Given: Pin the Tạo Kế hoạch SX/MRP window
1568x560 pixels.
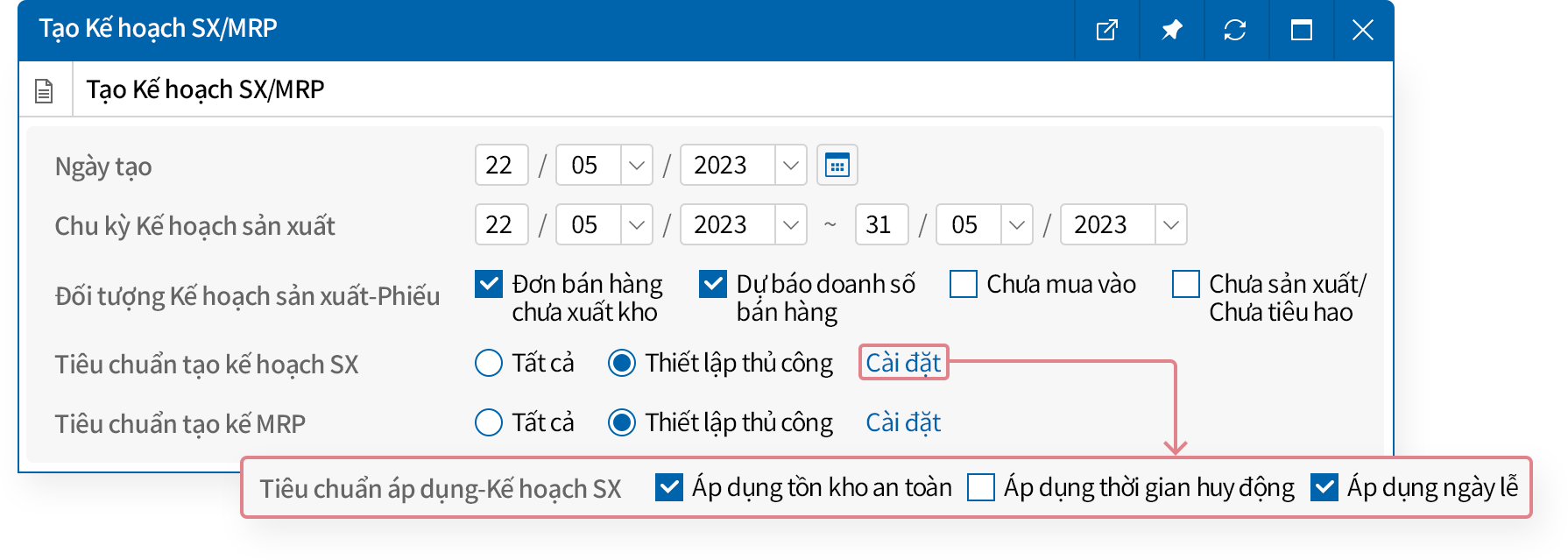Looking at the screenshot, I should coord(1171,31).
